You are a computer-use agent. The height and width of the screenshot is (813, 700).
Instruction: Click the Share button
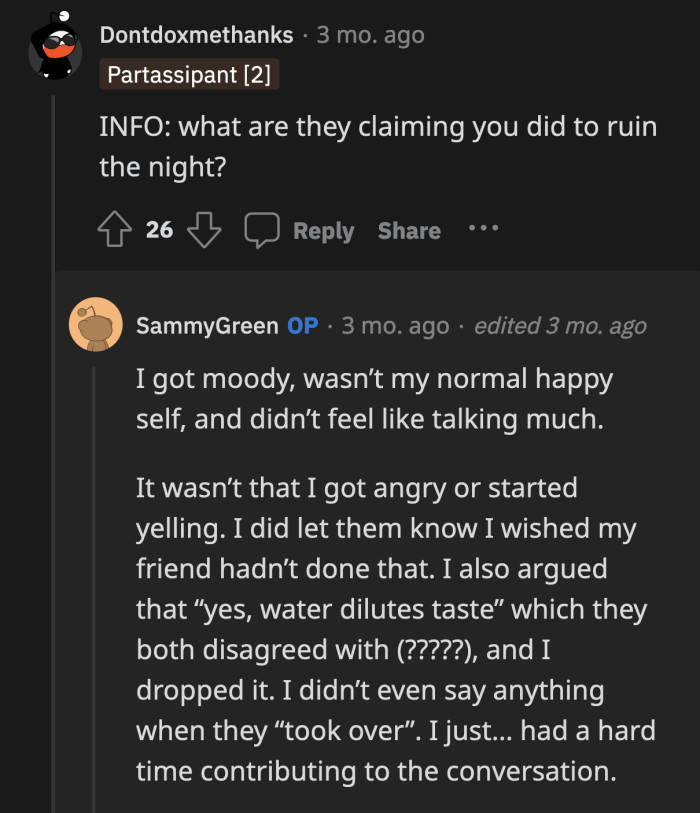[x=408, y=230]
